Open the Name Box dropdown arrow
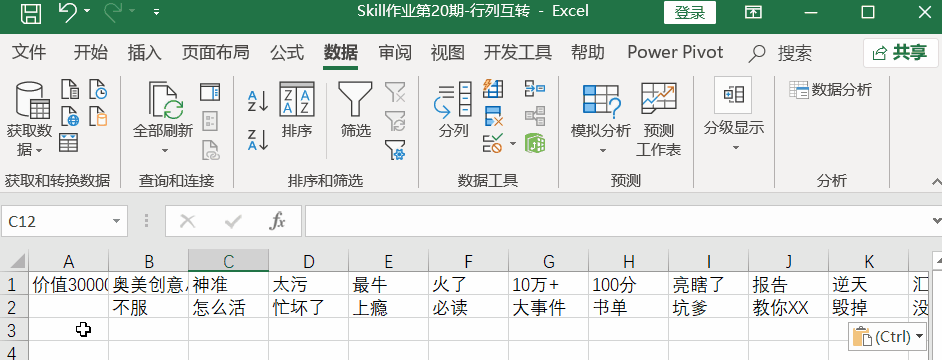The image size is (942, 360). [x=117, y=222]
